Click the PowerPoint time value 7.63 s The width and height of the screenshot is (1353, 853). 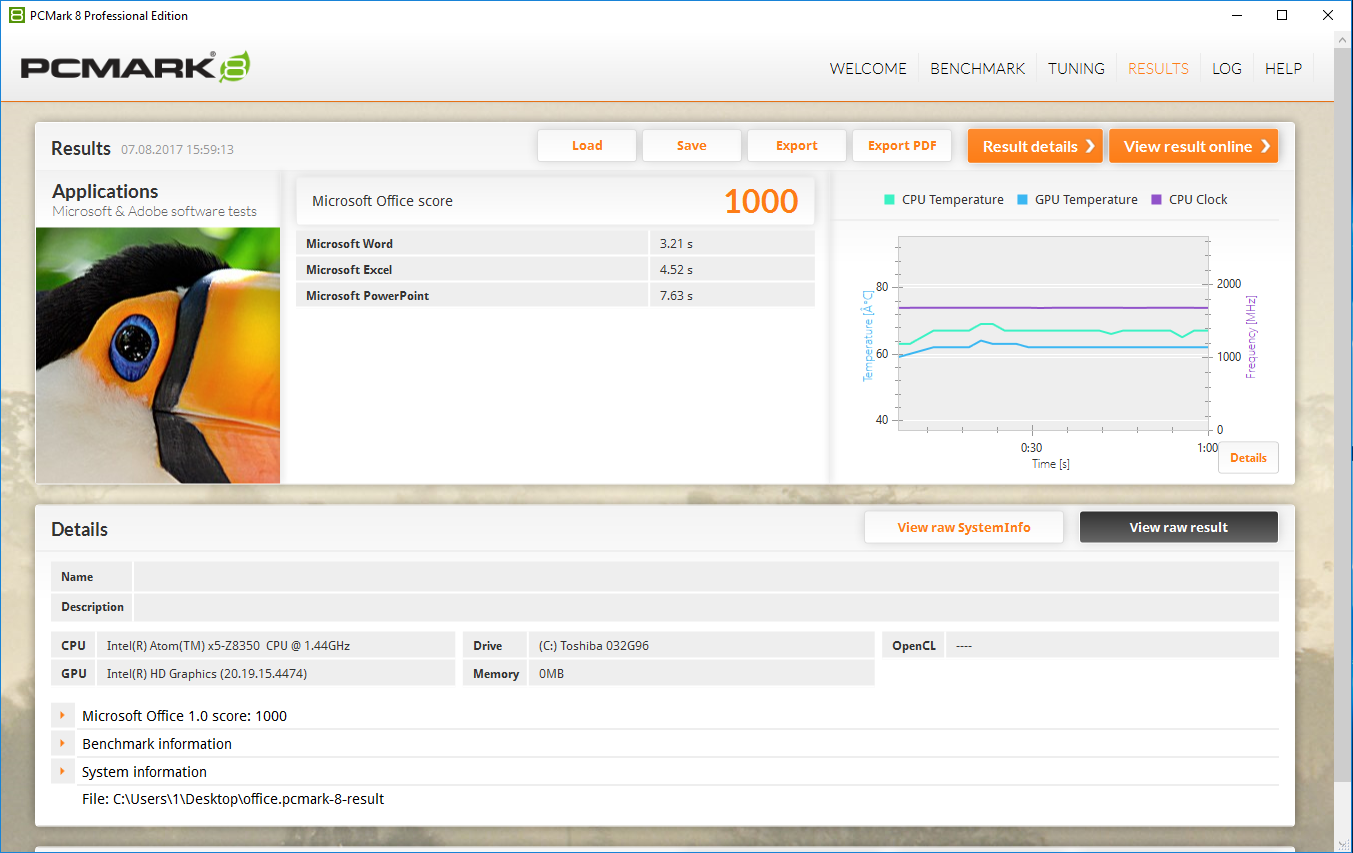coord(676,295)
